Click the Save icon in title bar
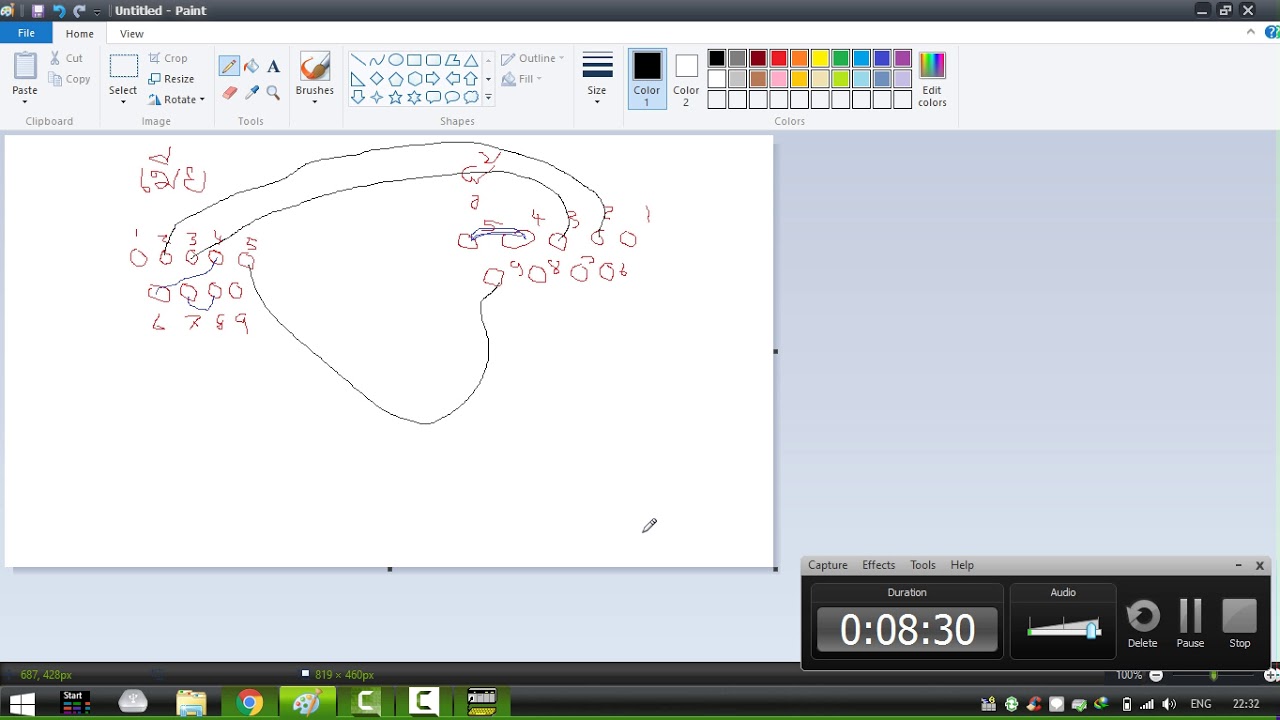The image size is (1280, 720). tap(38, 11)
